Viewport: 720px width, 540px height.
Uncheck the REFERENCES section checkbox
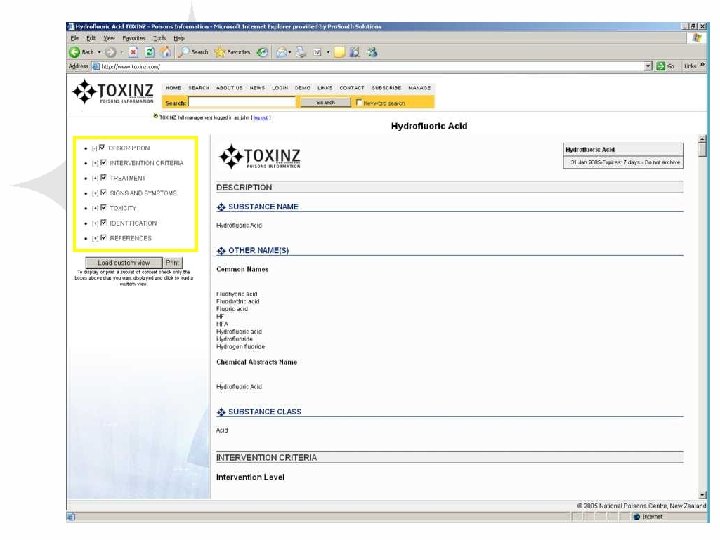[103, 237]
